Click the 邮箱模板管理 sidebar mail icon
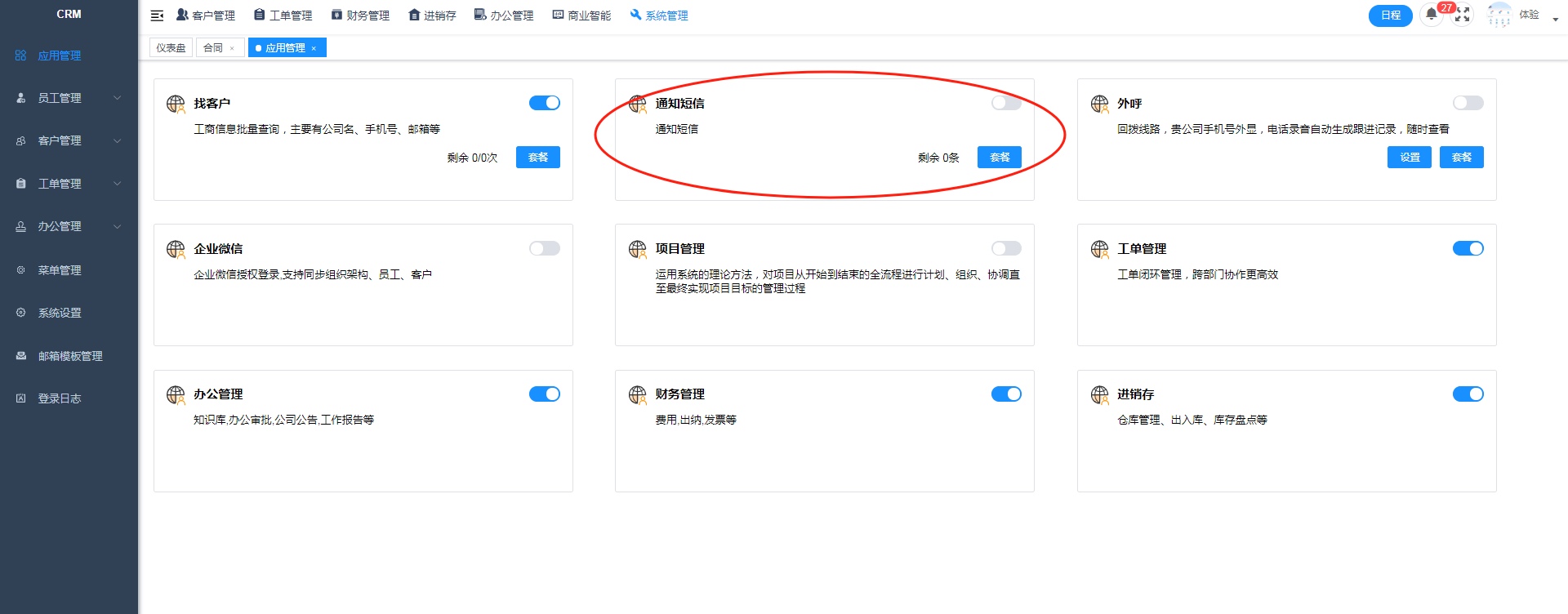 click(21, 356)
